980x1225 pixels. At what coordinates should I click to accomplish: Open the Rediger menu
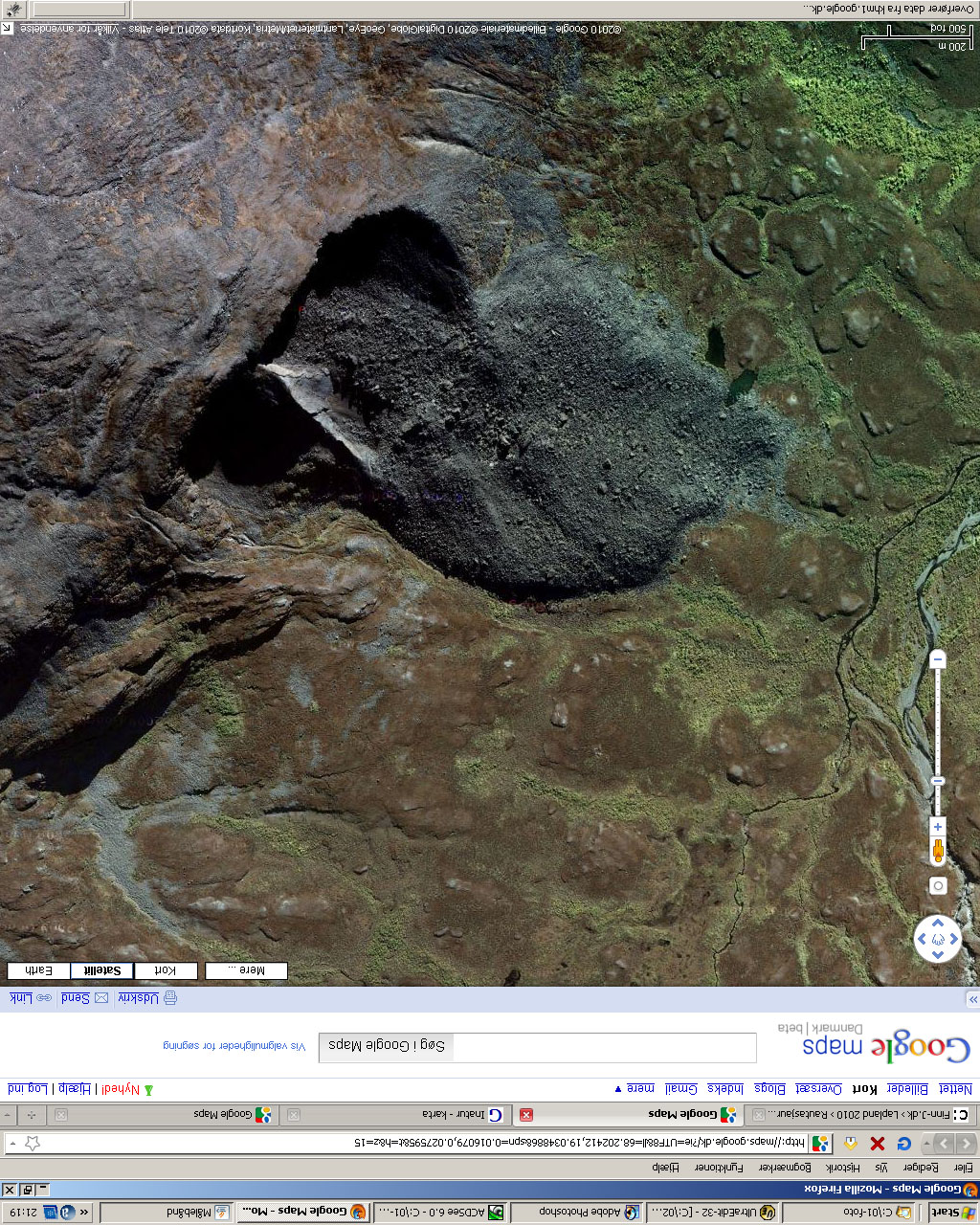pos(923,1168)
